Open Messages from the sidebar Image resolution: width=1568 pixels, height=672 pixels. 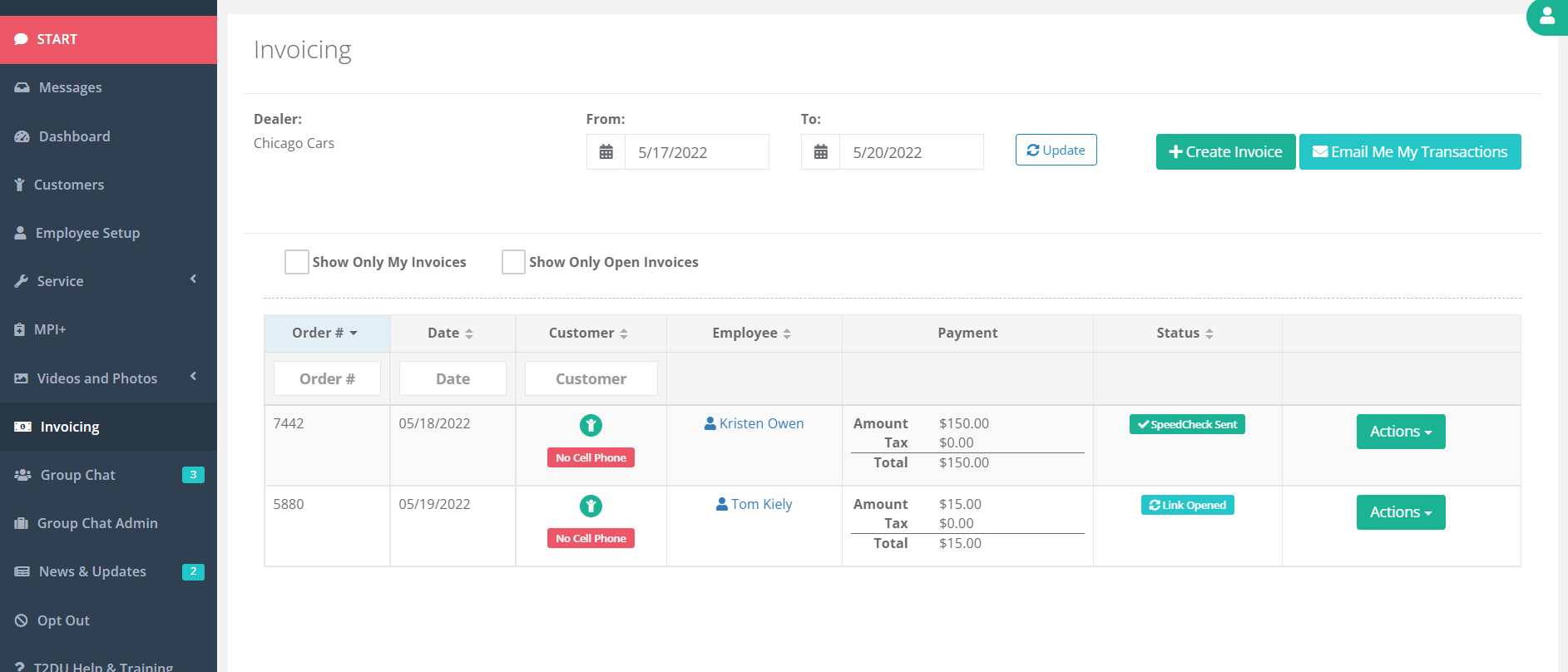pyautogui.click(x=70, y=87)
